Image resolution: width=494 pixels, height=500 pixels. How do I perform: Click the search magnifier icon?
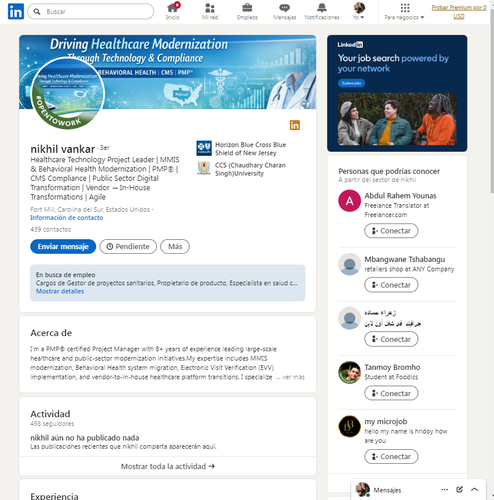tap(37, 12)
